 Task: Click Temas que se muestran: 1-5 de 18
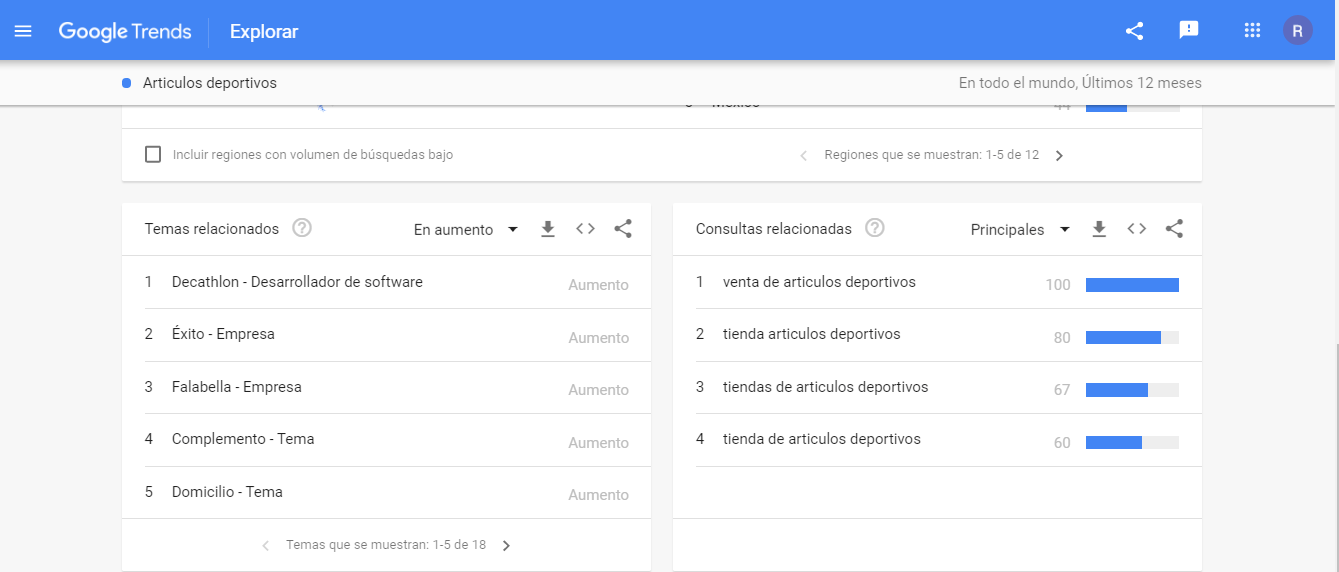pos(386,545)
